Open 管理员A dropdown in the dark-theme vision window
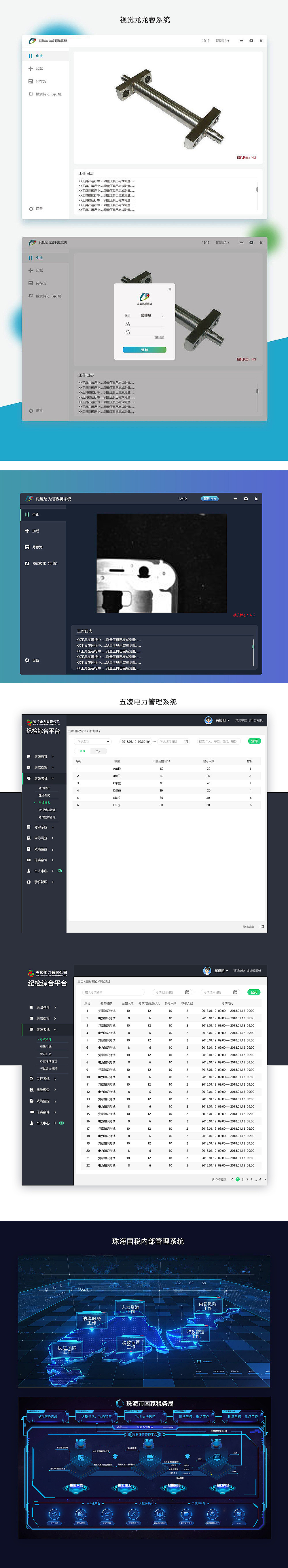This screenshot has height=1568, width=288. (x=209, y=499)
